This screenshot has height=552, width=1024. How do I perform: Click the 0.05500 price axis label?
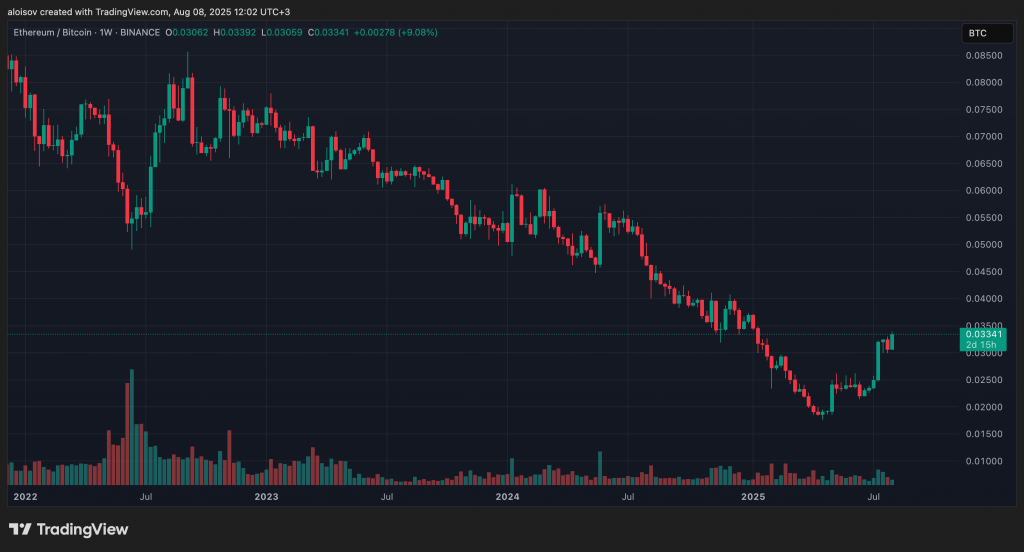click(x=984, y=218)
